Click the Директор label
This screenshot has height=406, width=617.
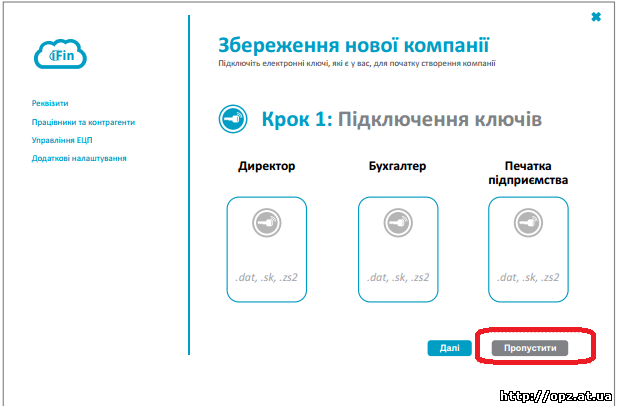tap(266, 166)
